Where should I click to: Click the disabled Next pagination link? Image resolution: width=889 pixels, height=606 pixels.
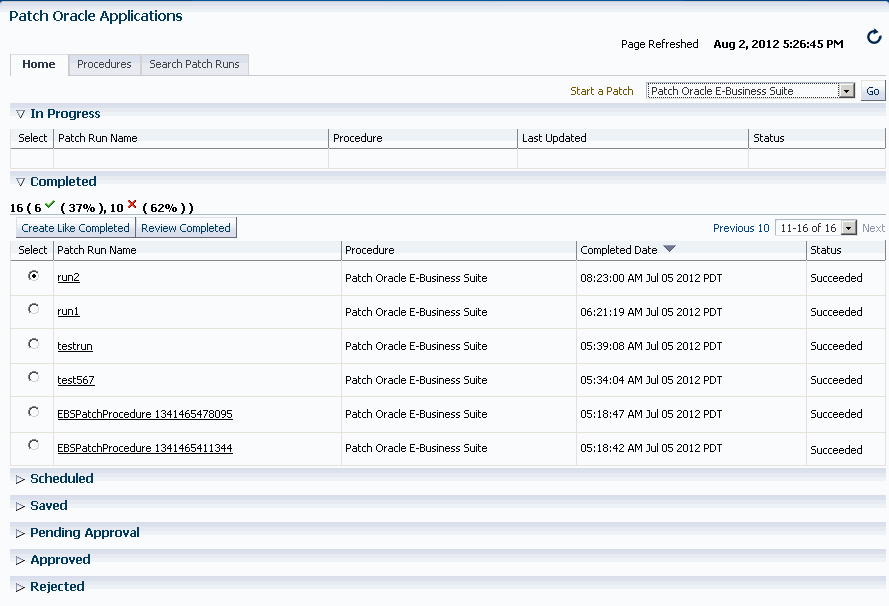click(x=873, y=228)
